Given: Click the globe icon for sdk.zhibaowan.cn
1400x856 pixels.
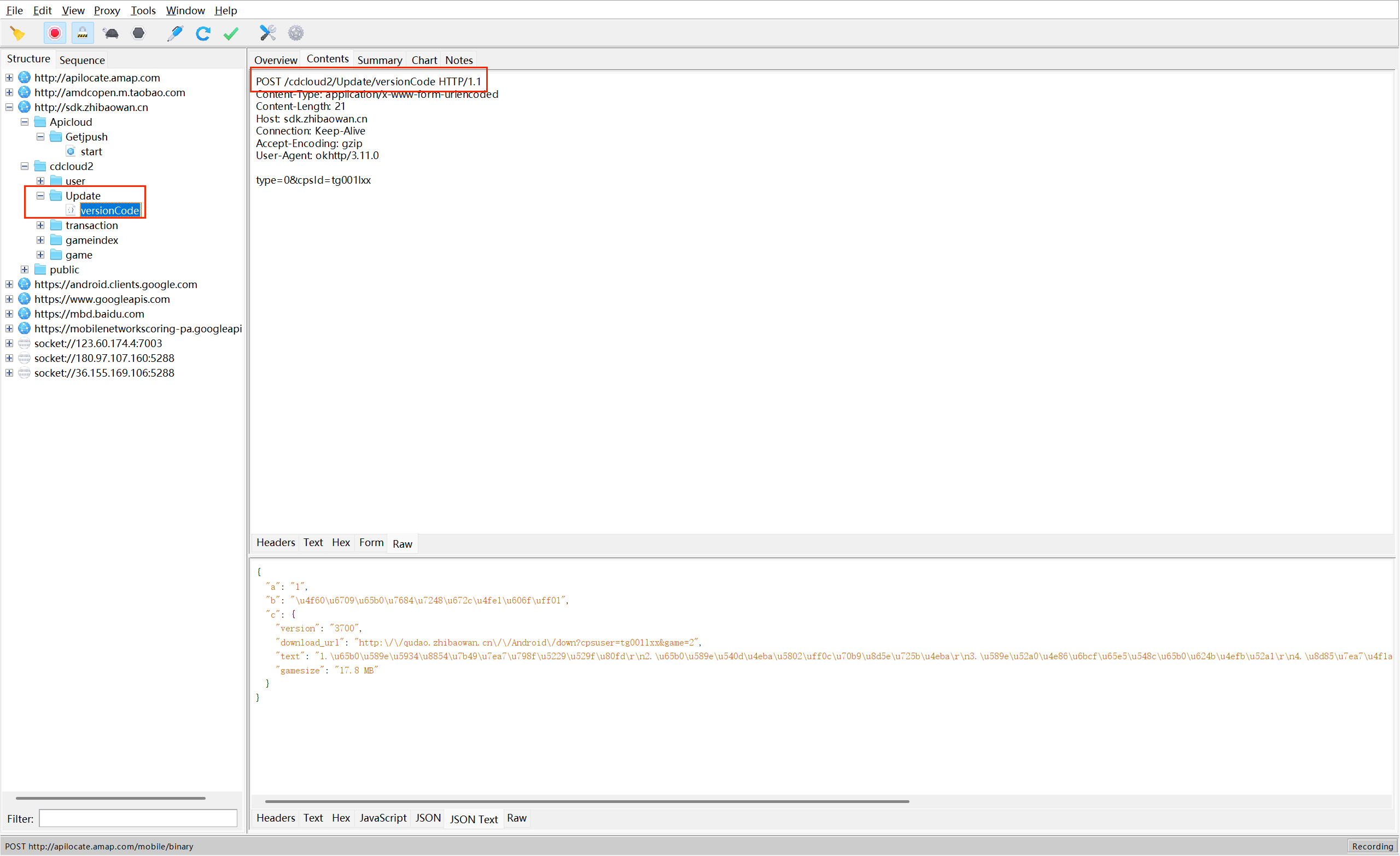Looking at the screenshot, I should (x=24, y=107).
